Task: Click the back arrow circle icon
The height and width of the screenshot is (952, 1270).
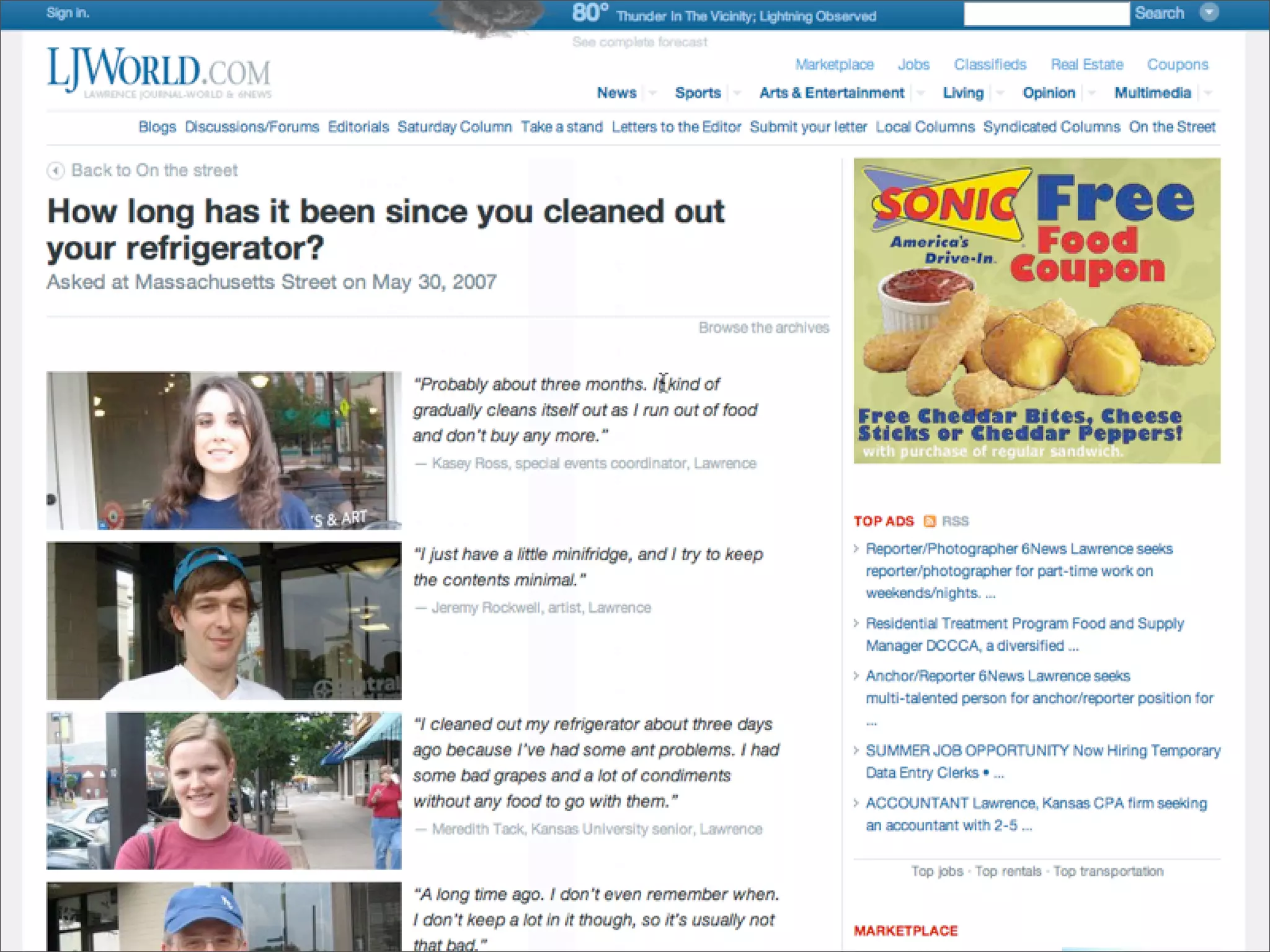Action: pos(55,170)
